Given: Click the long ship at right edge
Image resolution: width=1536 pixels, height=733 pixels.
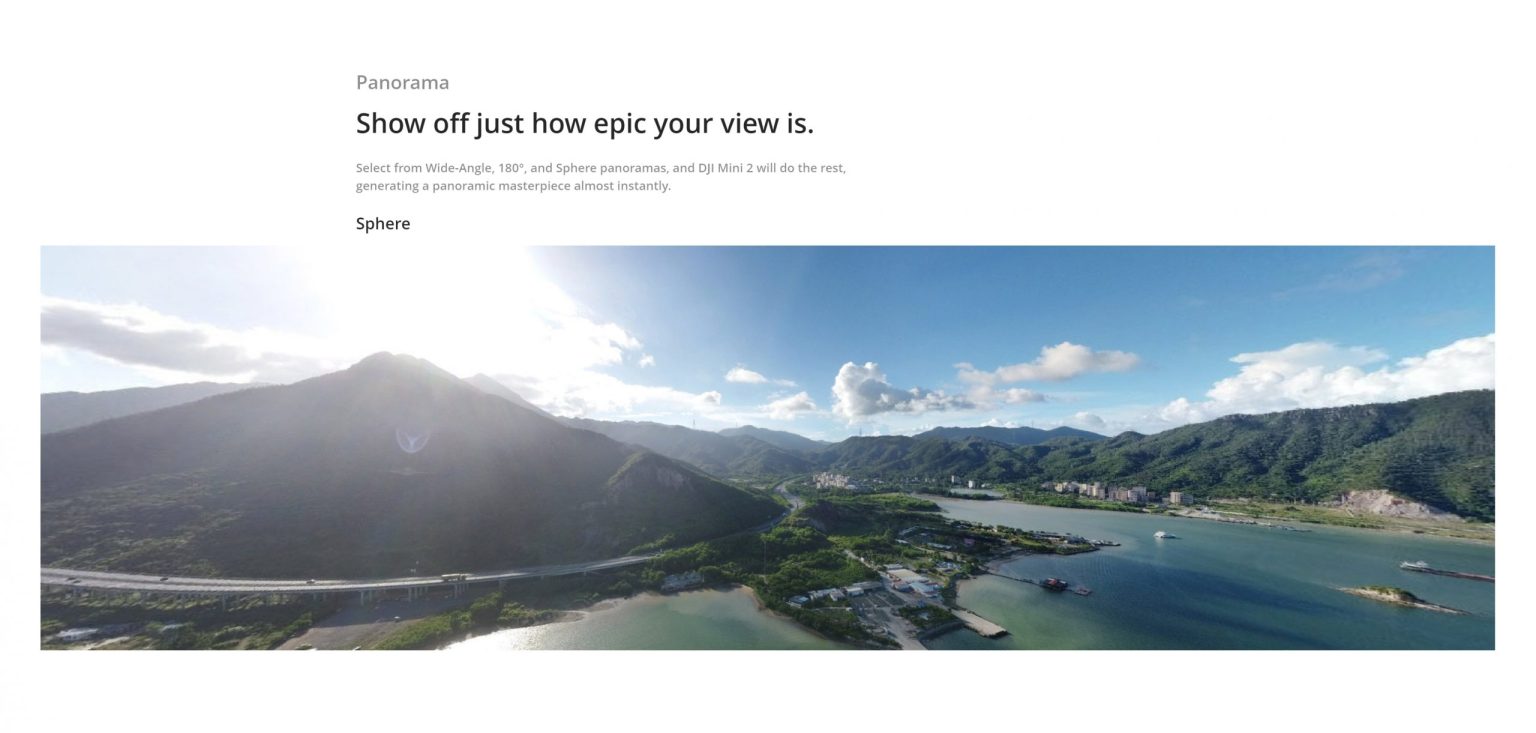Looking at the screenshot, I should [x=1445, y=571].
